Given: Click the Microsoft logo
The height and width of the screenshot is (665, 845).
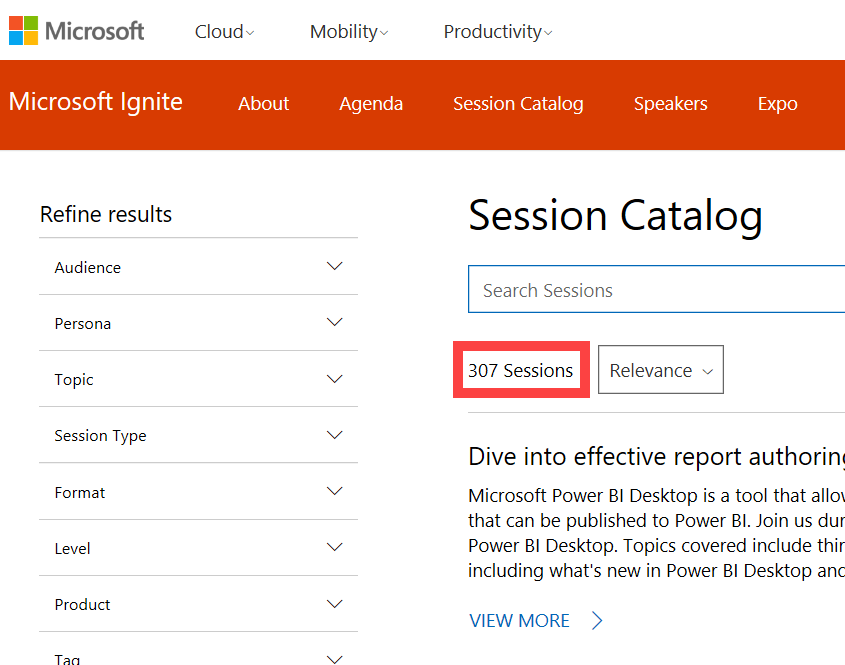Looking at the screenshot, I should pos(77,30).
